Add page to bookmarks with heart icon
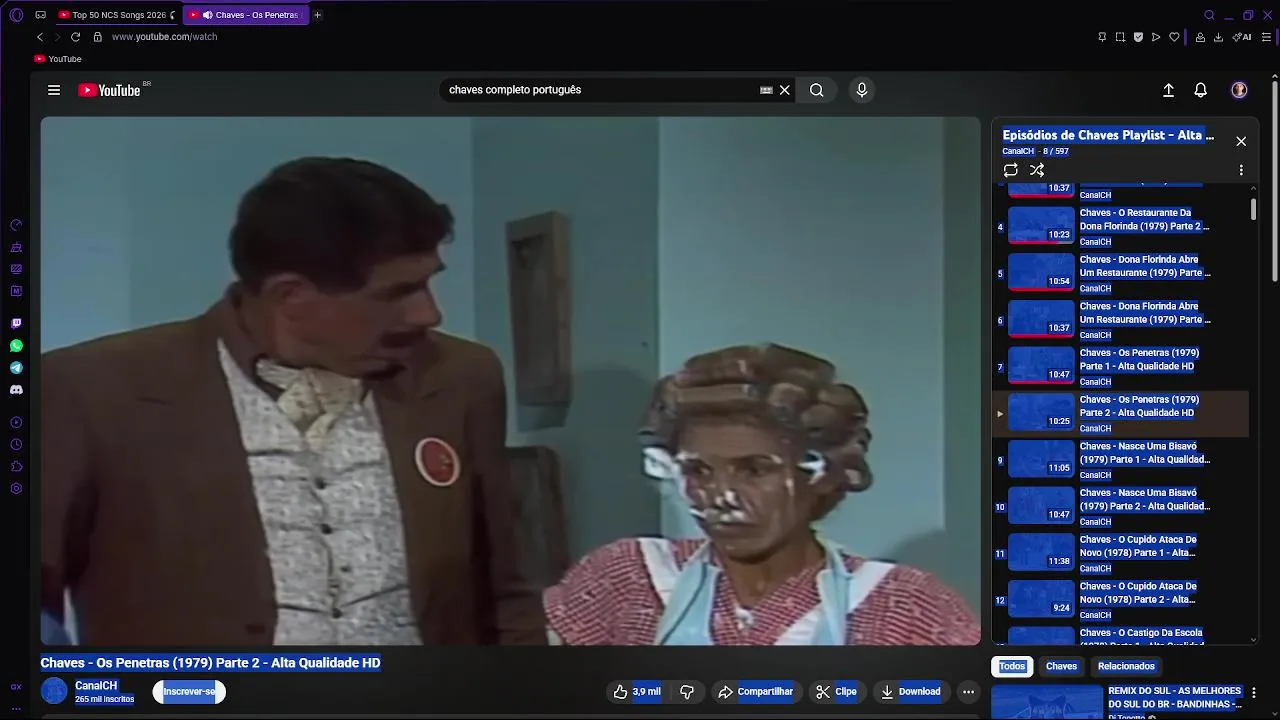This screenshot has width=1280, height=720. point(1174,37)
